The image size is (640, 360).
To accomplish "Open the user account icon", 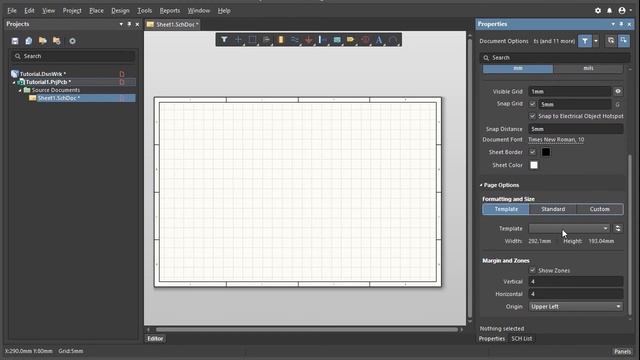I will click(622, 11).
